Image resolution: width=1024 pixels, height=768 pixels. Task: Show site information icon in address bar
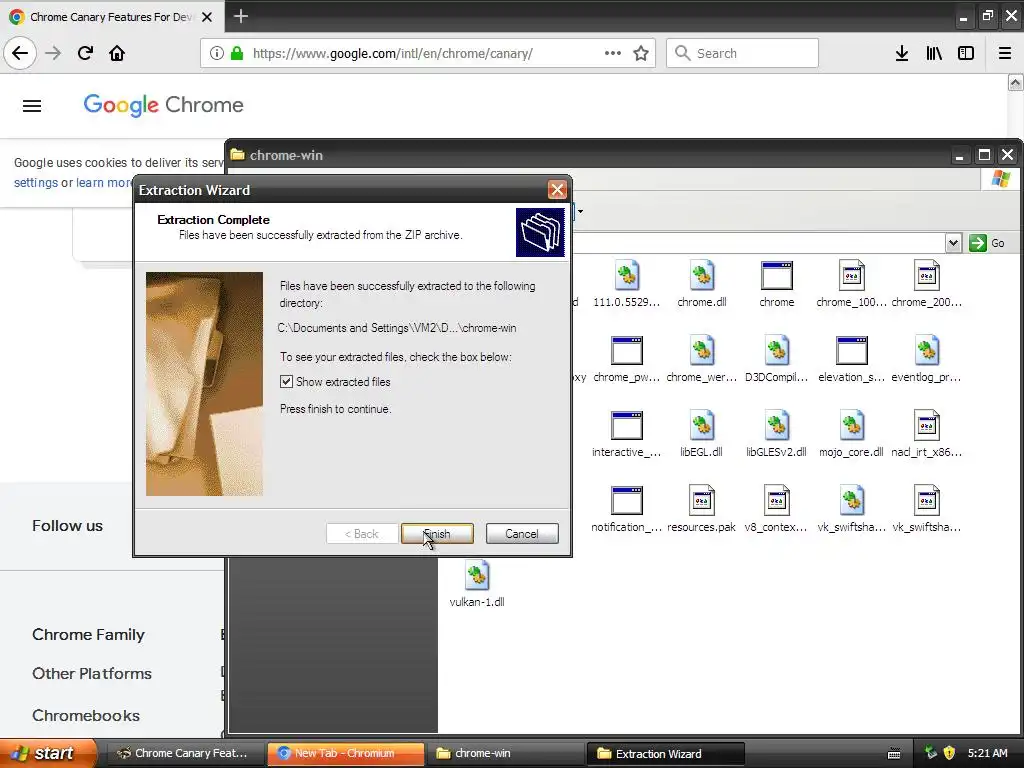pos(217,53)
